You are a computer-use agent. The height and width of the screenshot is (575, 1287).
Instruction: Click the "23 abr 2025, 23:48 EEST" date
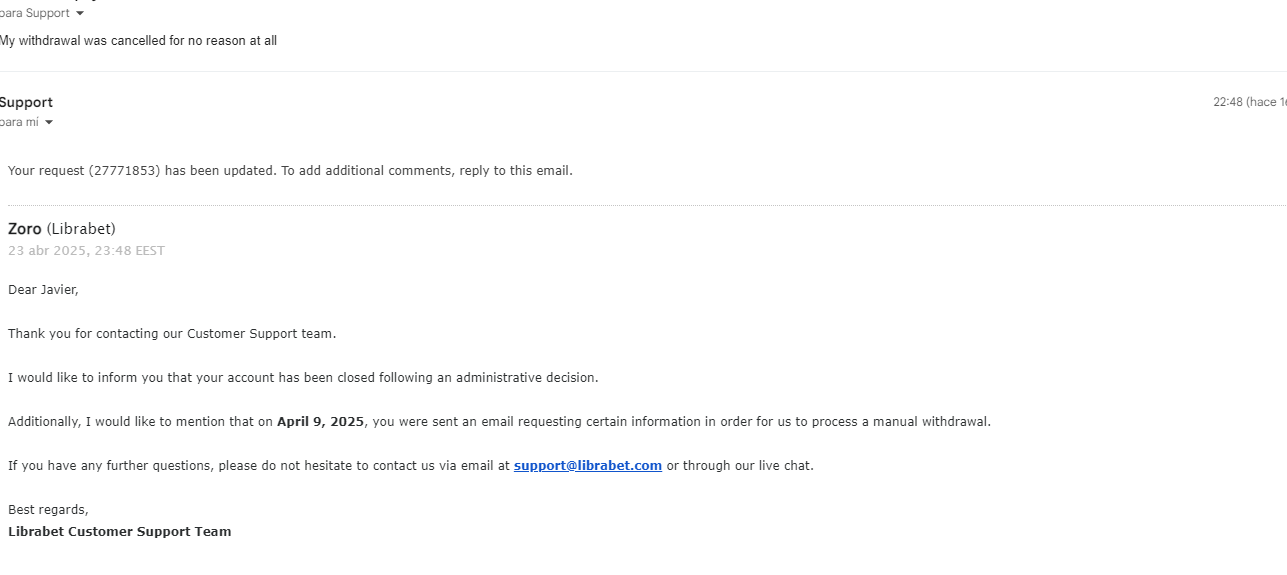coord(86,251)
